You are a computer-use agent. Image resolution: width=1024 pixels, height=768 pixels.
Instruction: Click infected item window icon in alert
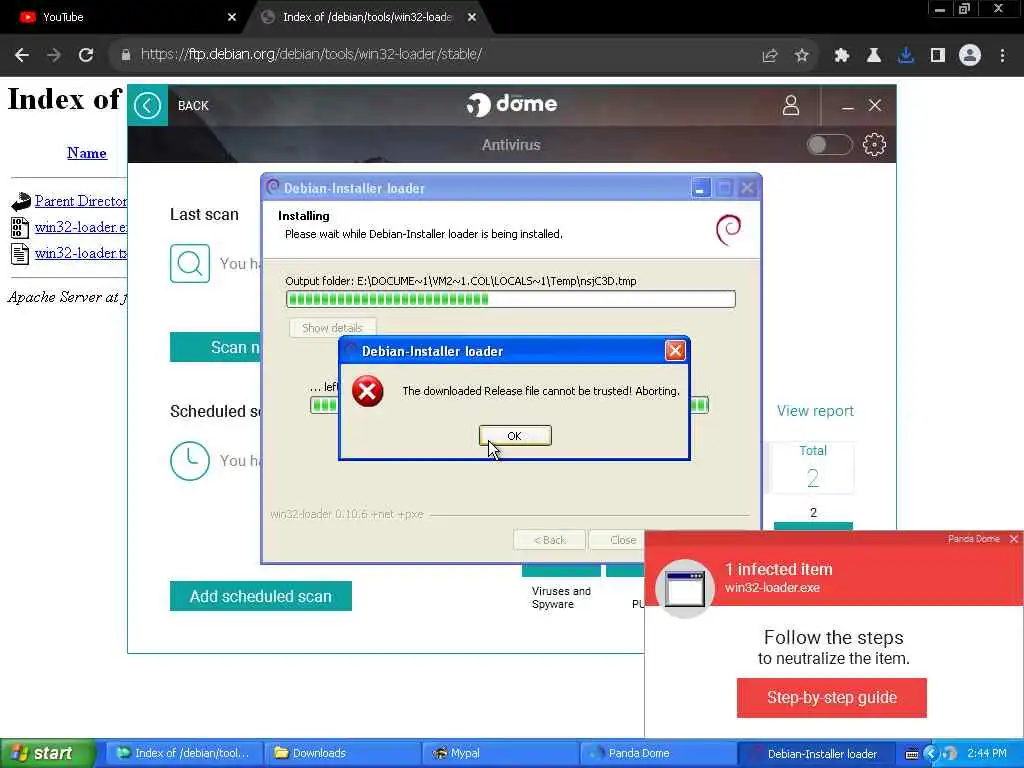point(684,588)
